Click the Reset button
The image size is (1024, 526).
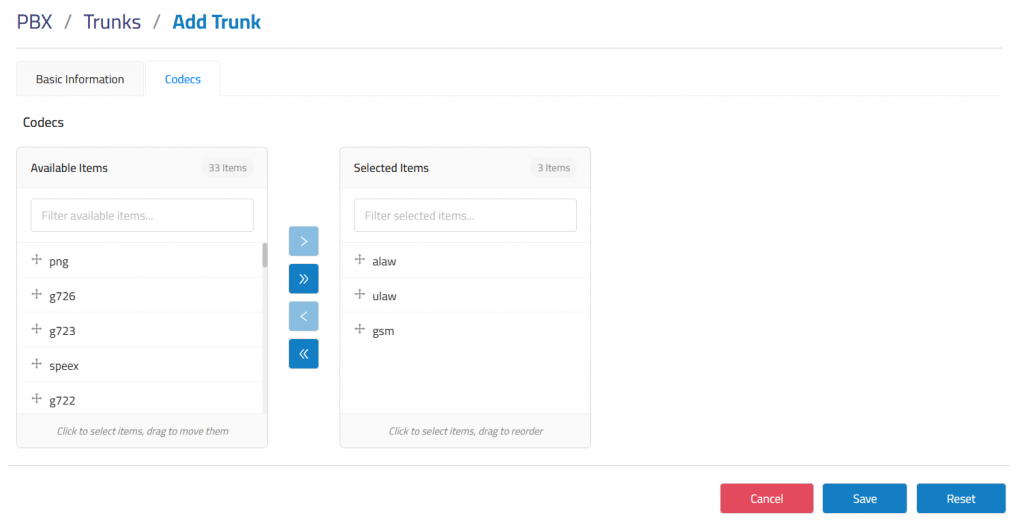(x=960, y=499)
